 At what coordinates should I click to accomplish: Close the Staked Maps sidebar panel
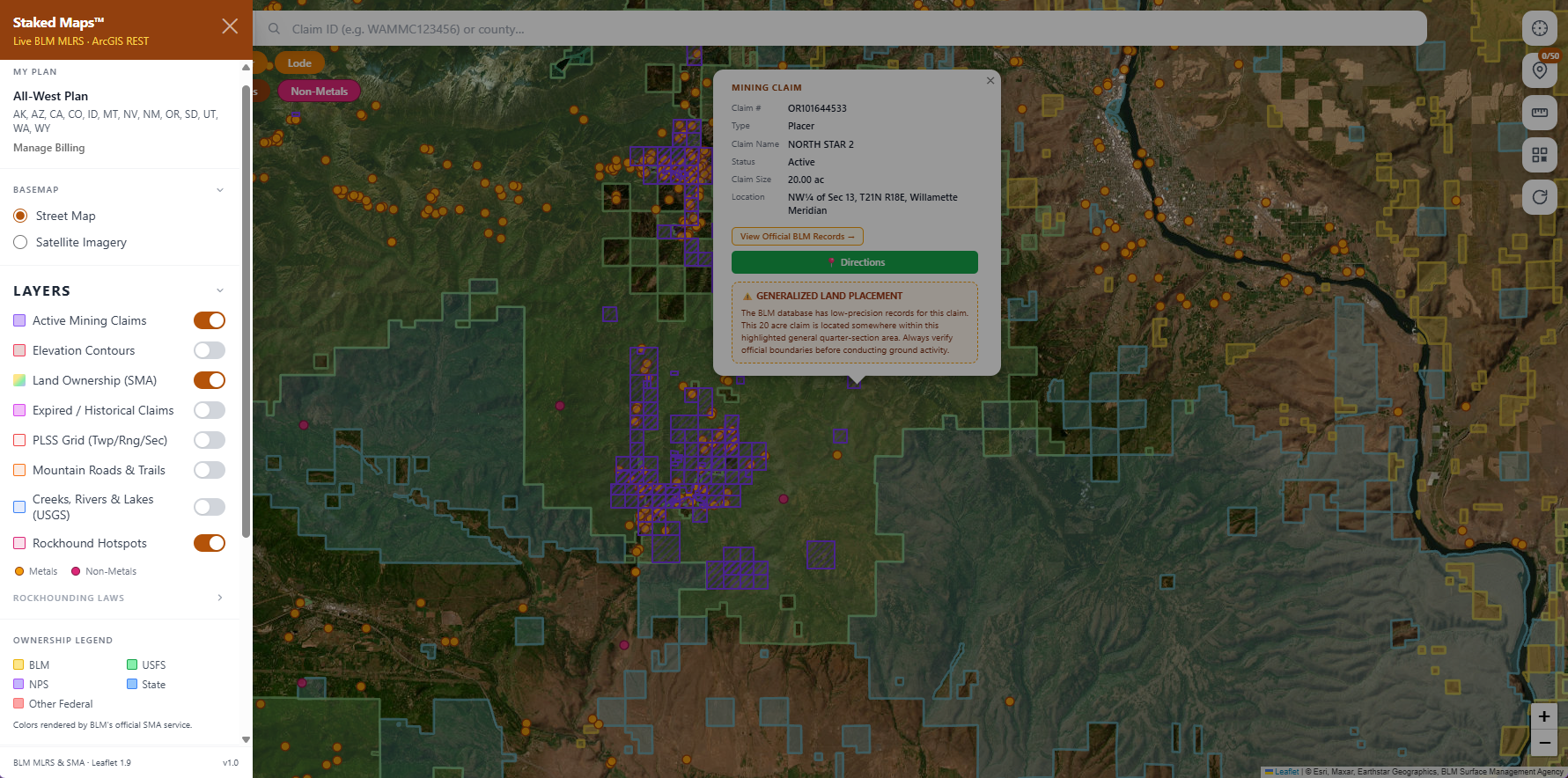tap(230, 26)
